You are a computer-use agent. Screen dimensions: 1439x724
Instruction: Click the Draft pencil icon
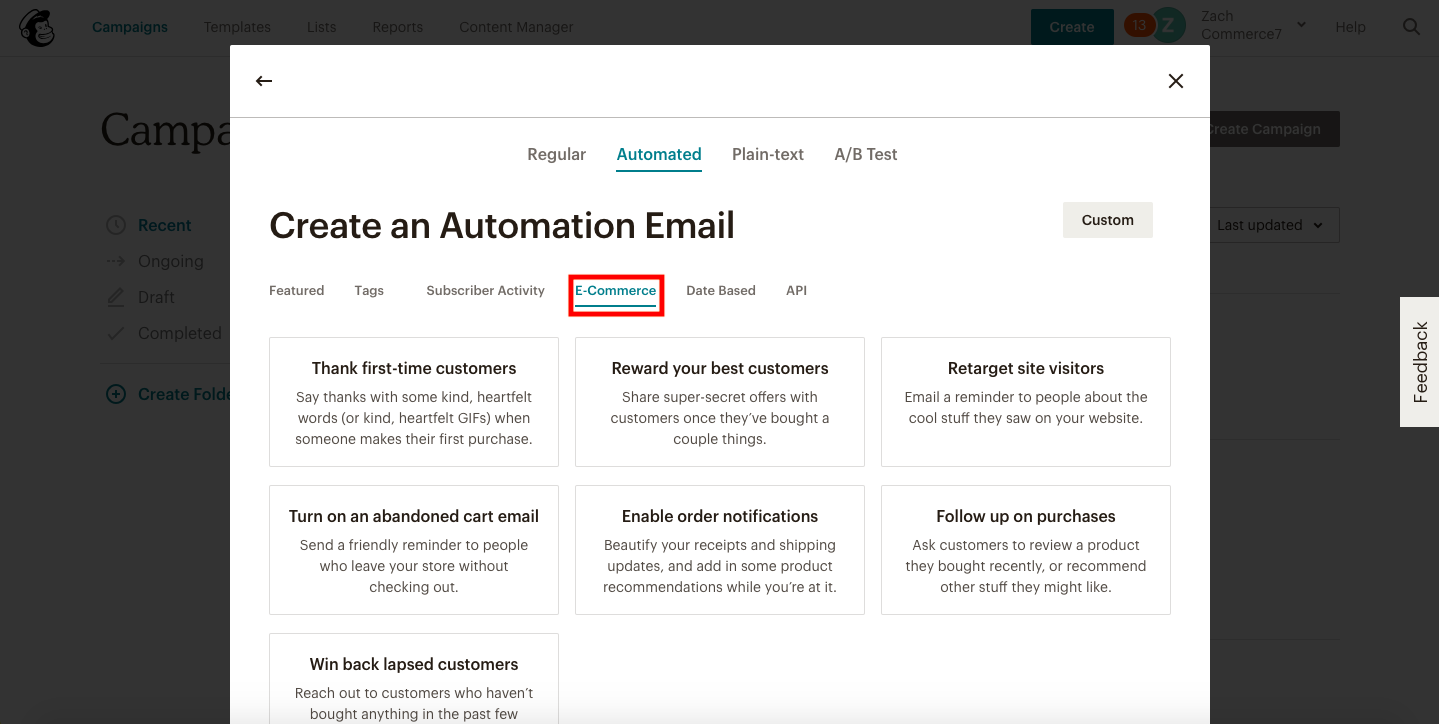click(x=117, y=297)
